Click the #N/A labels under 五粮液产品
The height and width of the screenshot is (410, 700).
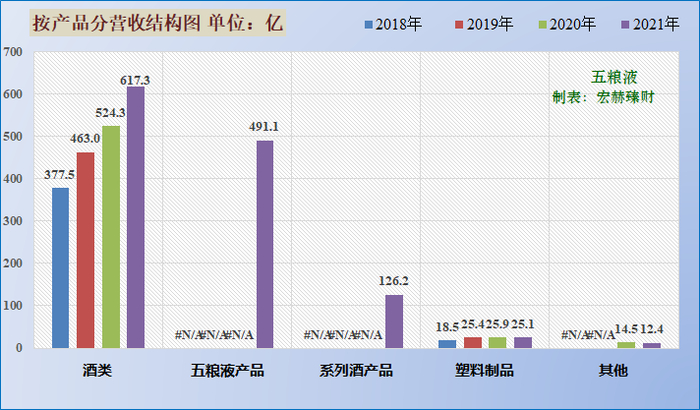pyautogui.click(x=214, y=335)
